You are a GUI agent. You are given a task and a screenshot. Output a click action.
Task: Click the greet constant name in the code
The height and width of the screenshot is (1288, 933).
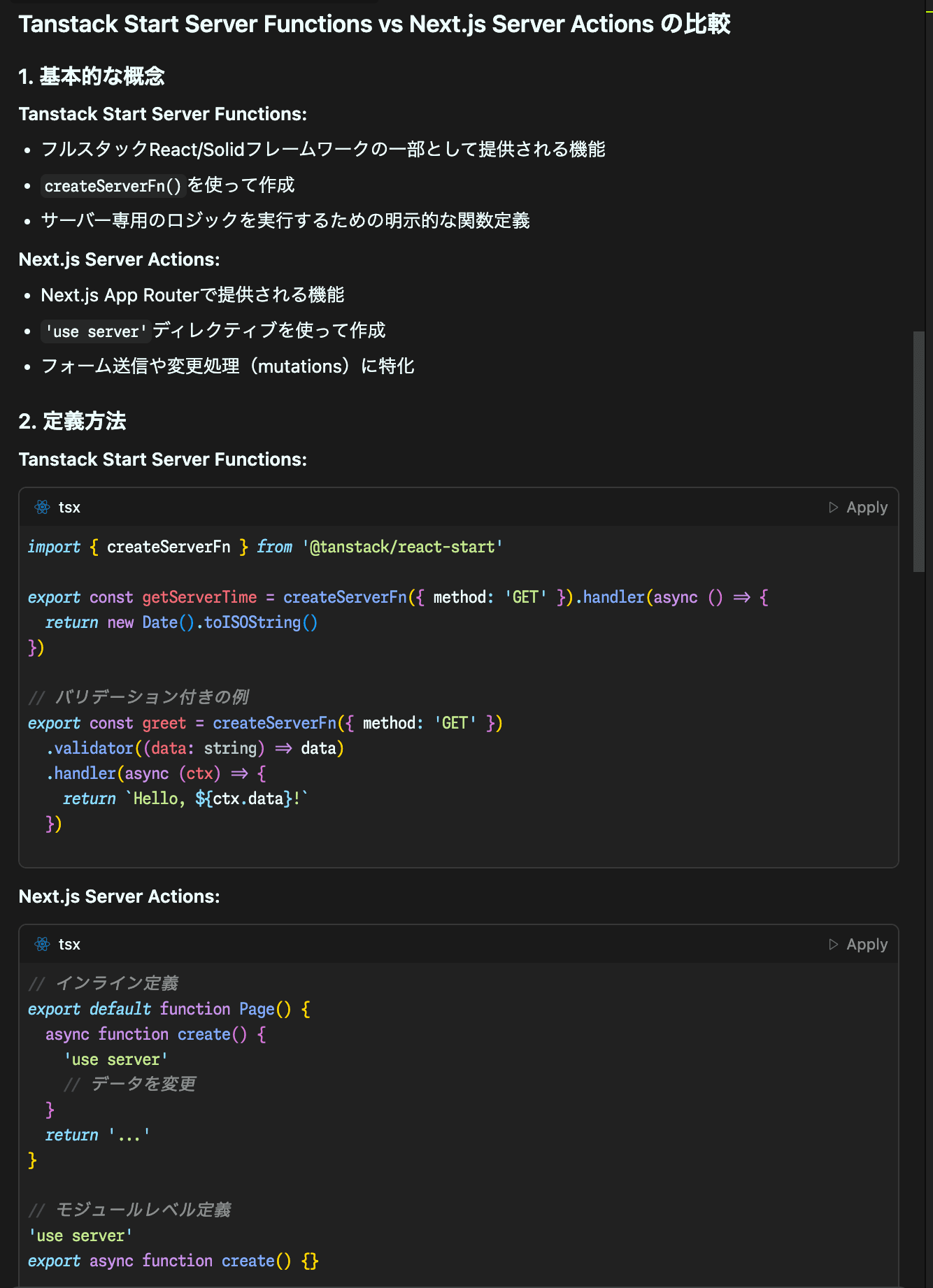click(x=164, y=723)
